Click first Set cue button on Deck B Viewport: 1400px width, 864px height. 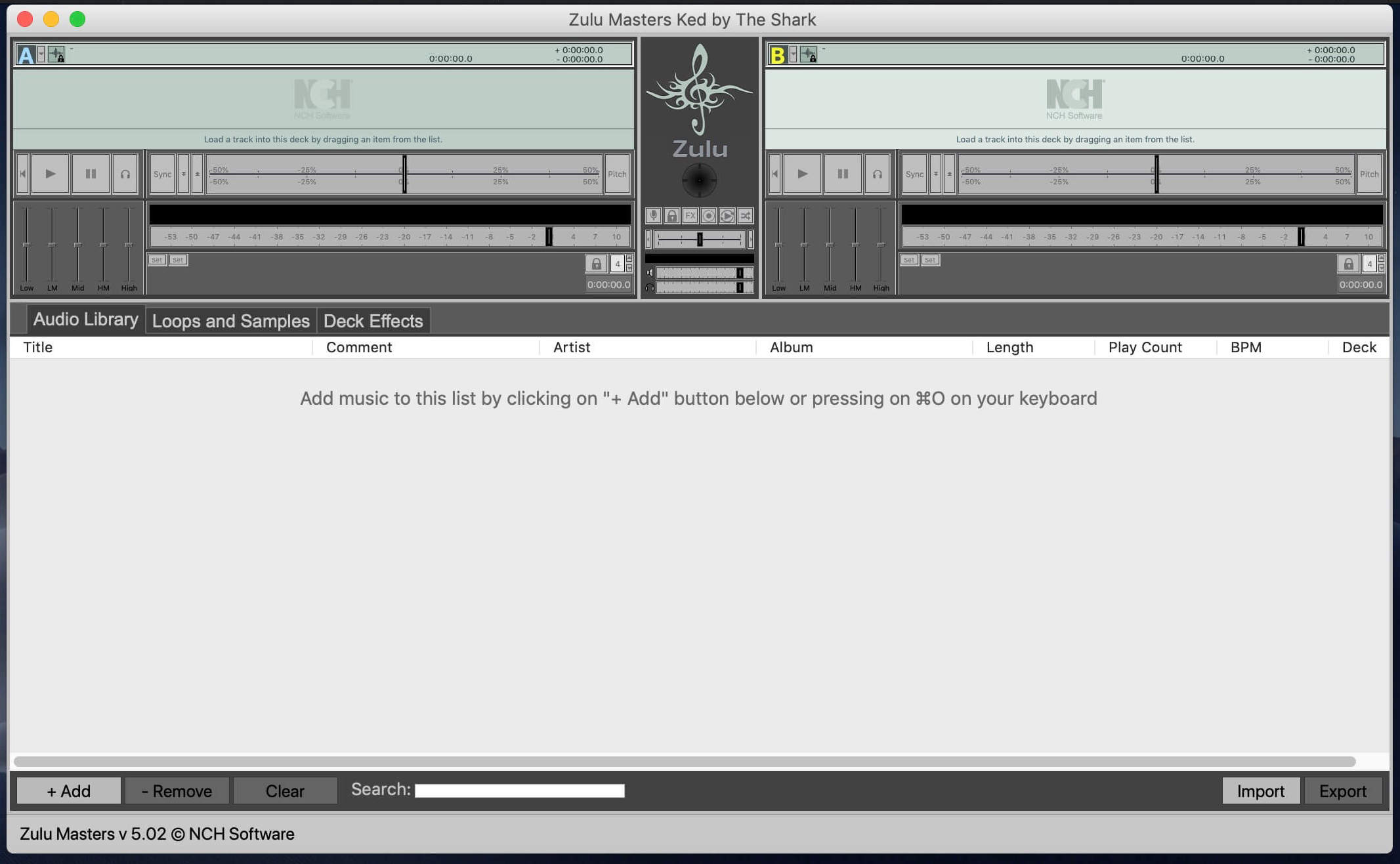tap(909, 260)
